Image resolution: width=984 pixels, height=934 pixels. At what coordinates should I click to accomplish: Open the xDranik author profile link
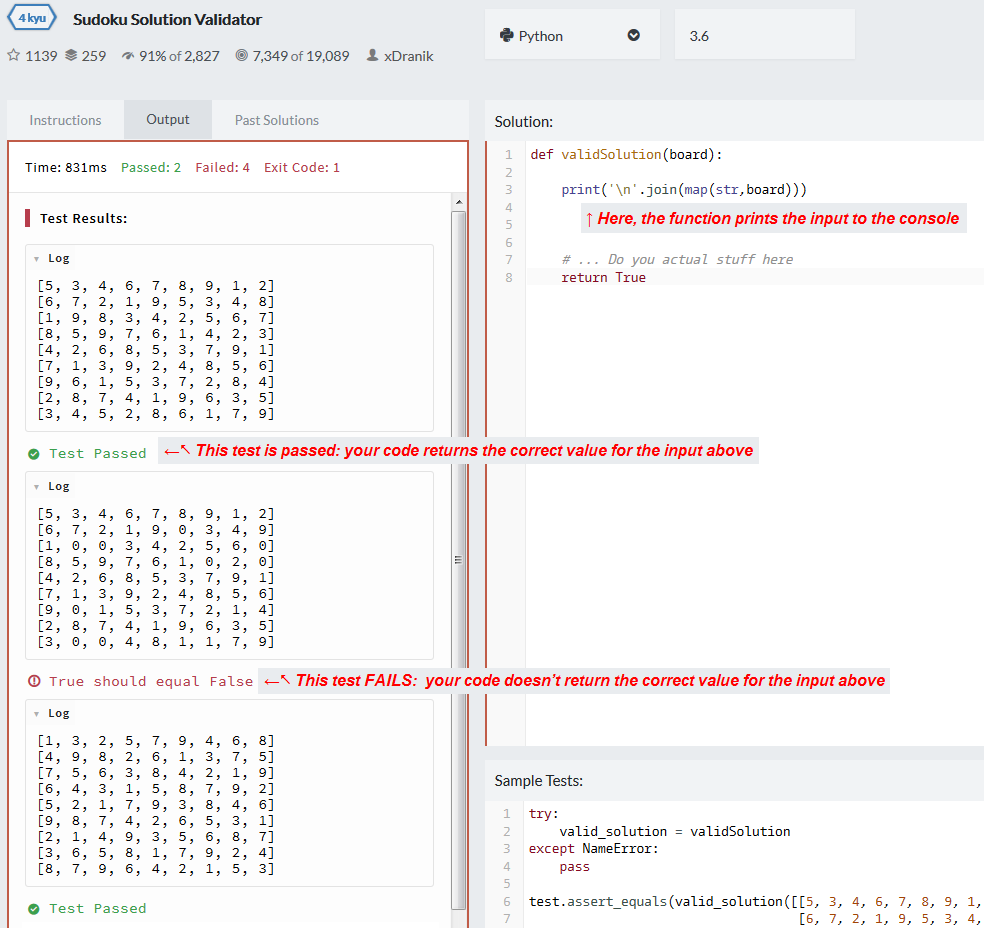pos(409,56)
